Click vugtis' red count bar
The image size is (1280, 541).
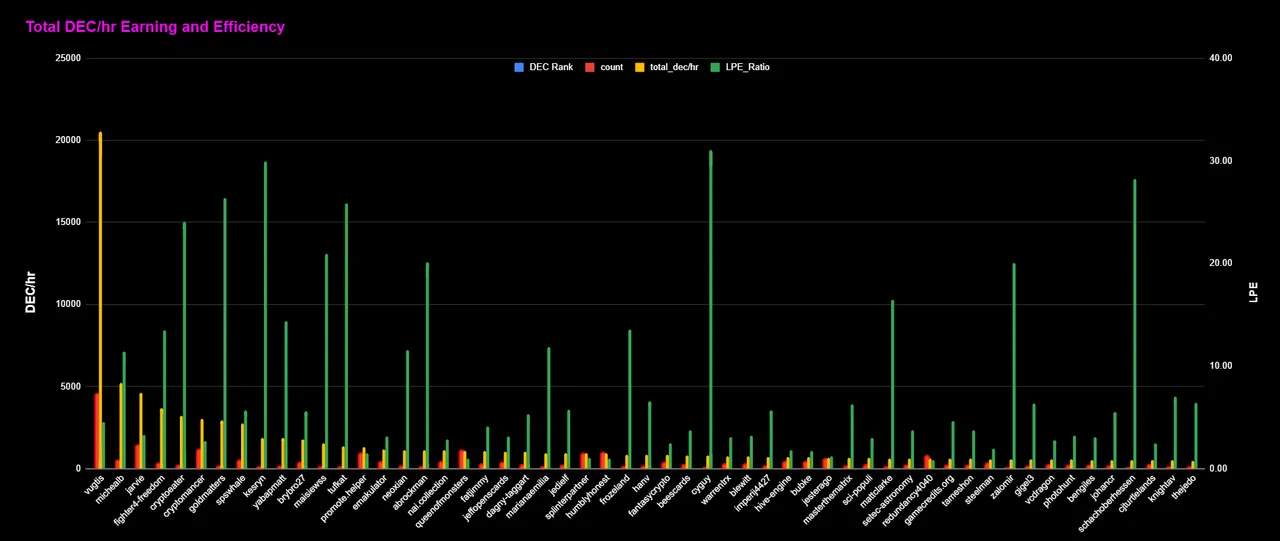pos(96,431)
